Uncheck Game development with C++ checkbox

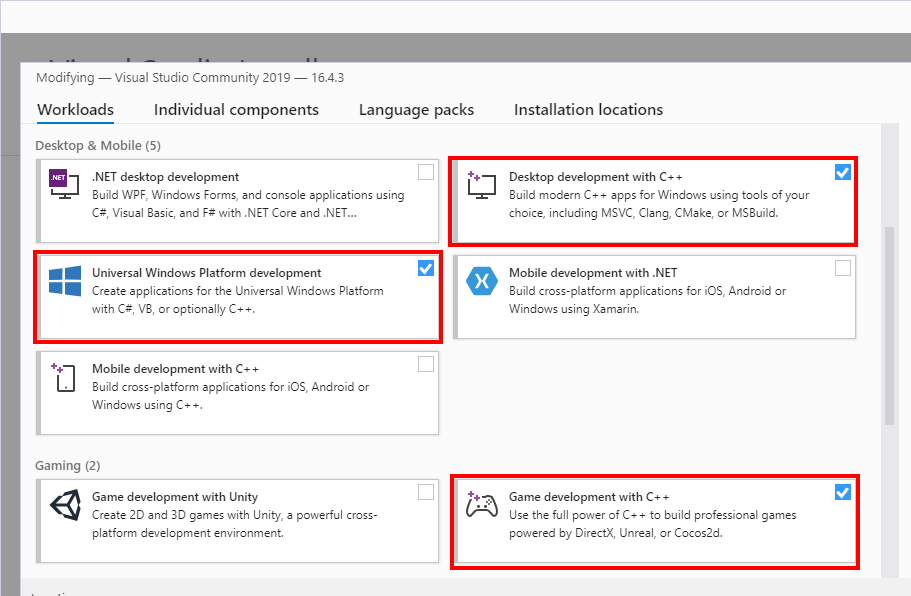pyautogui.click(x=842, y=492)
